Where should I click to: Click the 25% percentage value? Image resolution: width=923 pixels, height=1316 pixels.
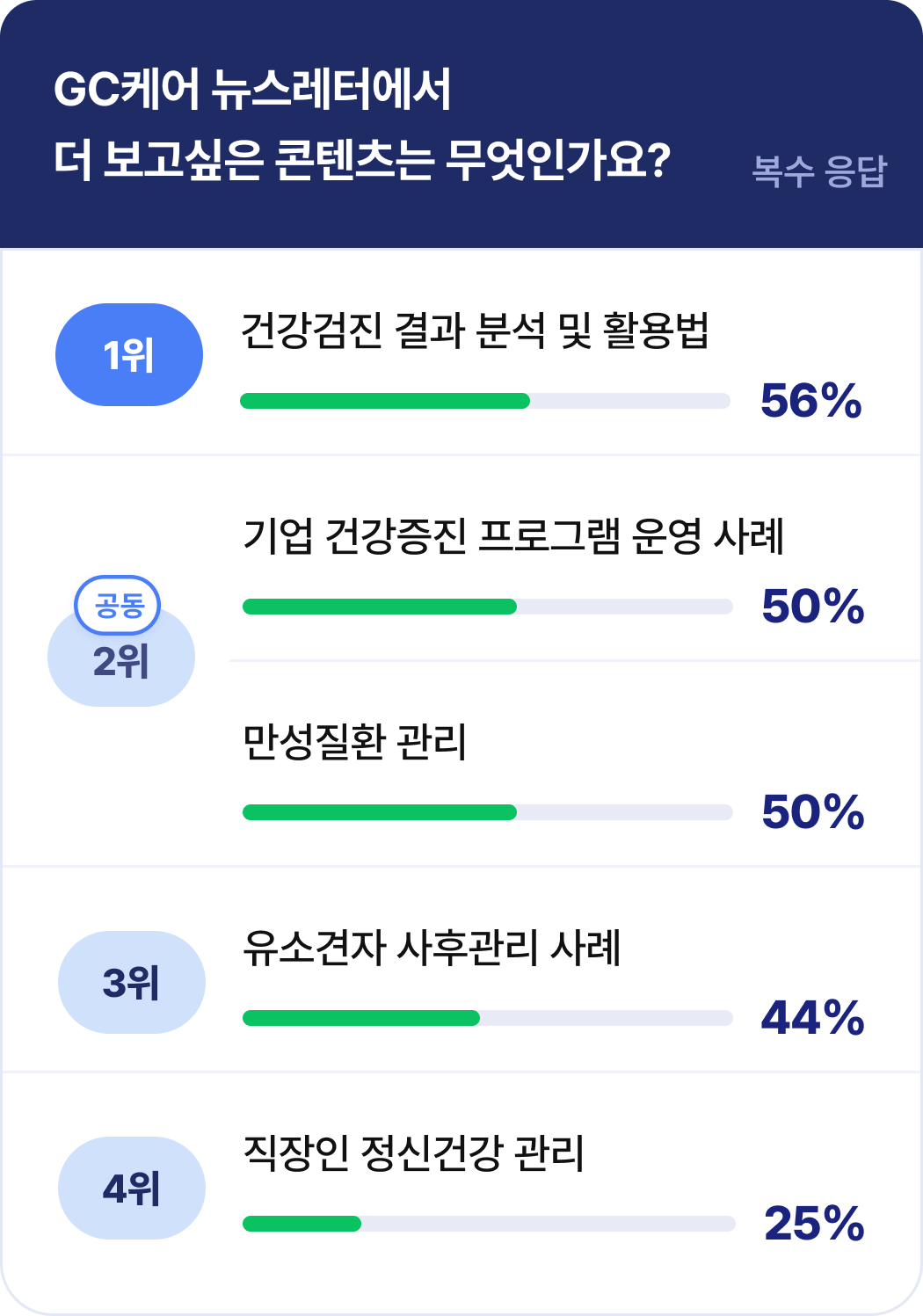[x=814, y=1224]
